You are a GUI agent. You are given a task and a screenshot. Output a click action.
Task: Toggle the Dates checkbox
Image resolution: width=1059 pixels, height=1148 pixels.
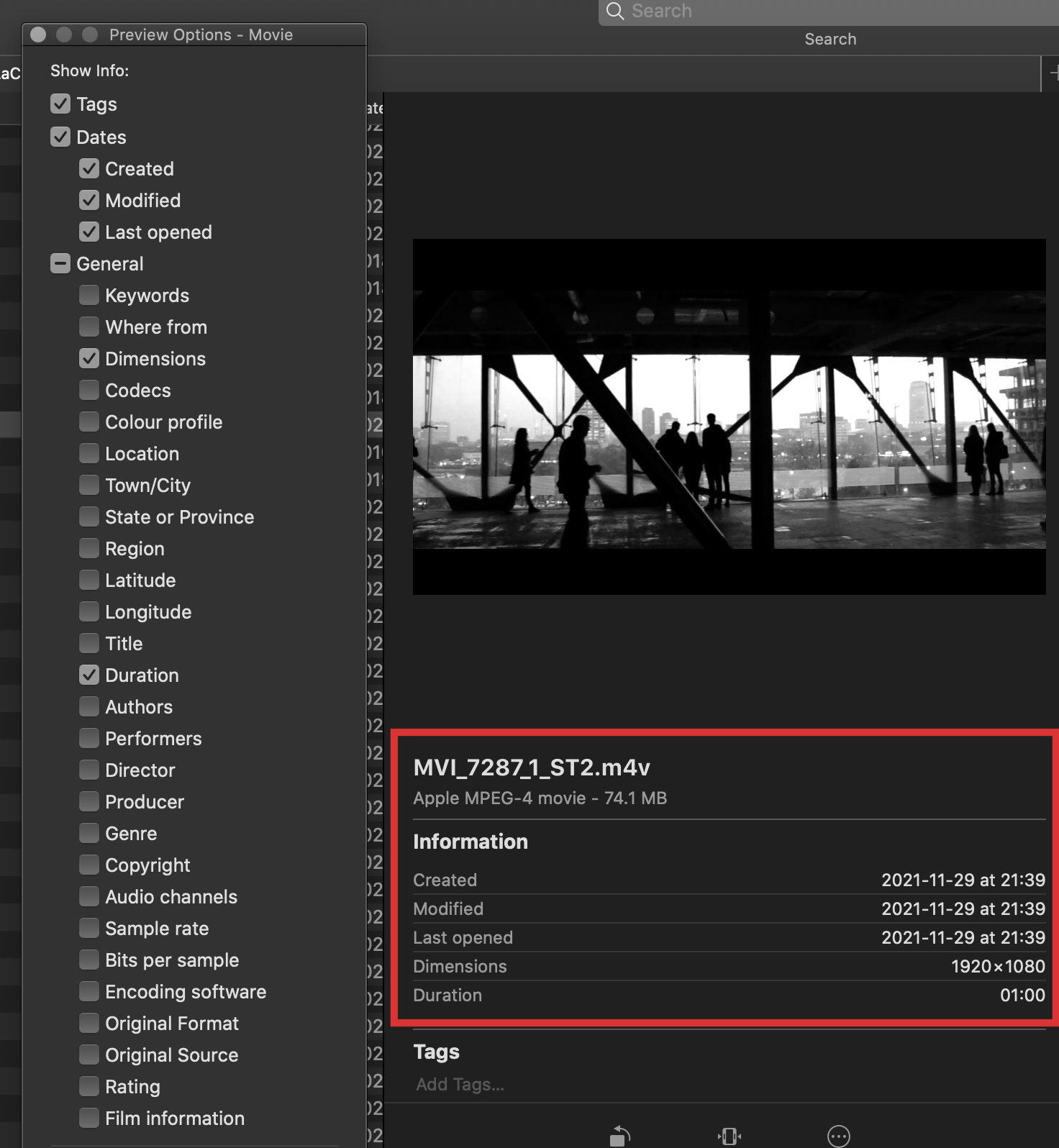[60, 137]
